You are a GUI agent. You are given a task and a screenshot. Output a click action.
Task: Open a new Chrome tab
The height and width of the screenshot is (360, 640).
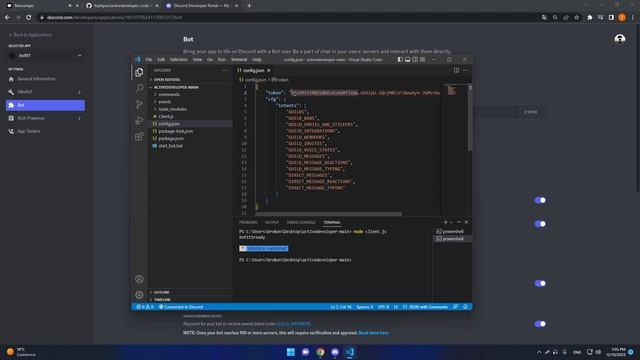pyautogui.click(x=249, y=6)
